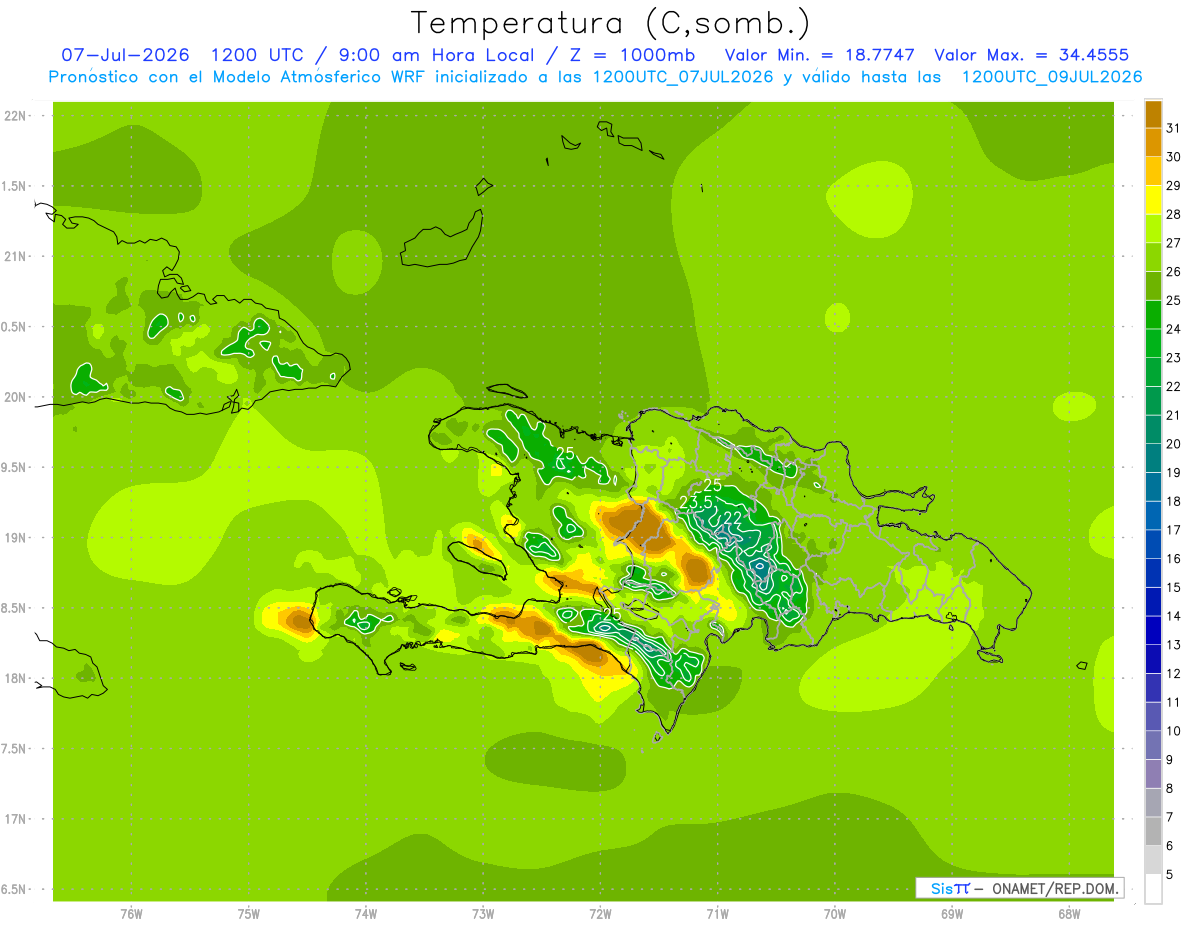Image resolution: width=1200 pixels, height=927 pixels.
Task: Select the orange swatch between legend values 30 and 31
Action: click(x=1153, y=142)
